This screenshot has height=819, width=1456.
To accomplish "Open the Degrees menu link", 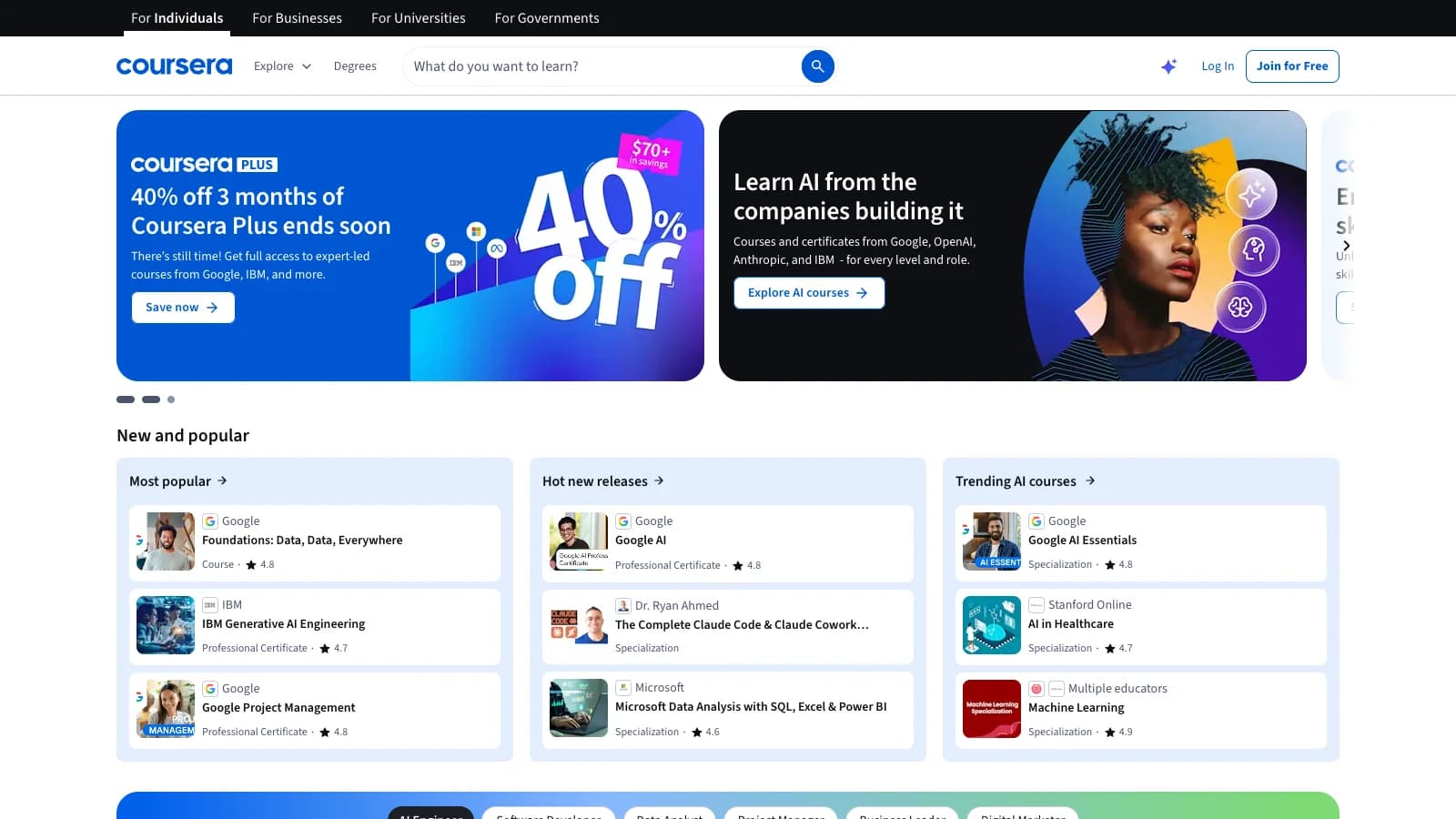I will [x=355, y=66].
